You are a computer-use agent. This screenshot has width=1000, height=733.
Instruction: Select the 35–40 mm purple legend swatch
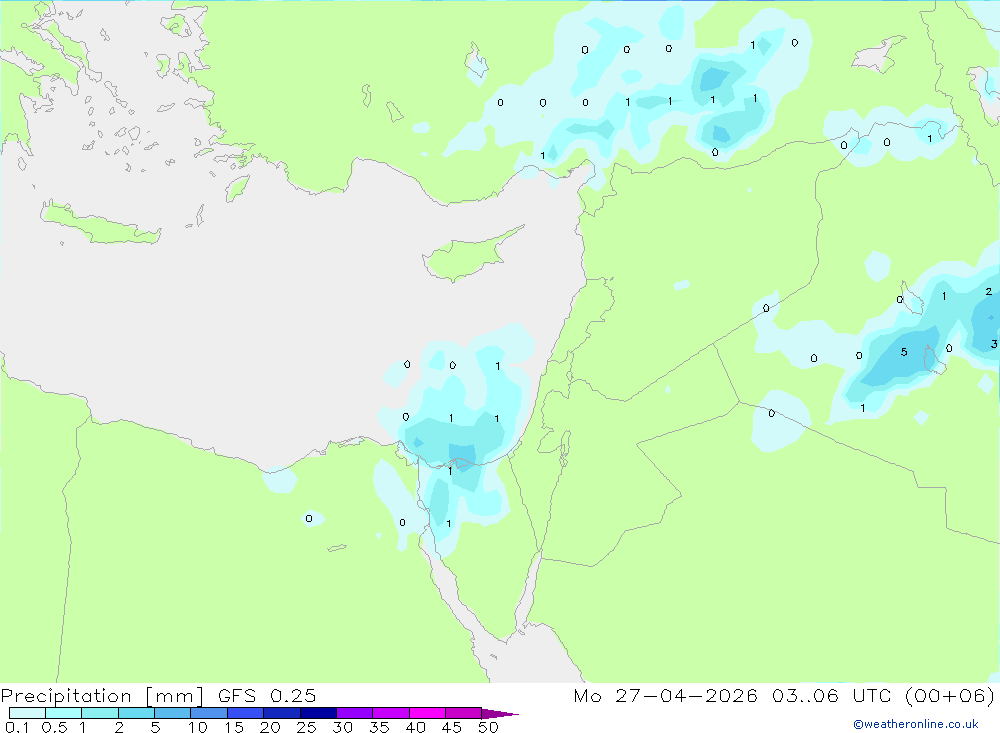pos(391,713)
